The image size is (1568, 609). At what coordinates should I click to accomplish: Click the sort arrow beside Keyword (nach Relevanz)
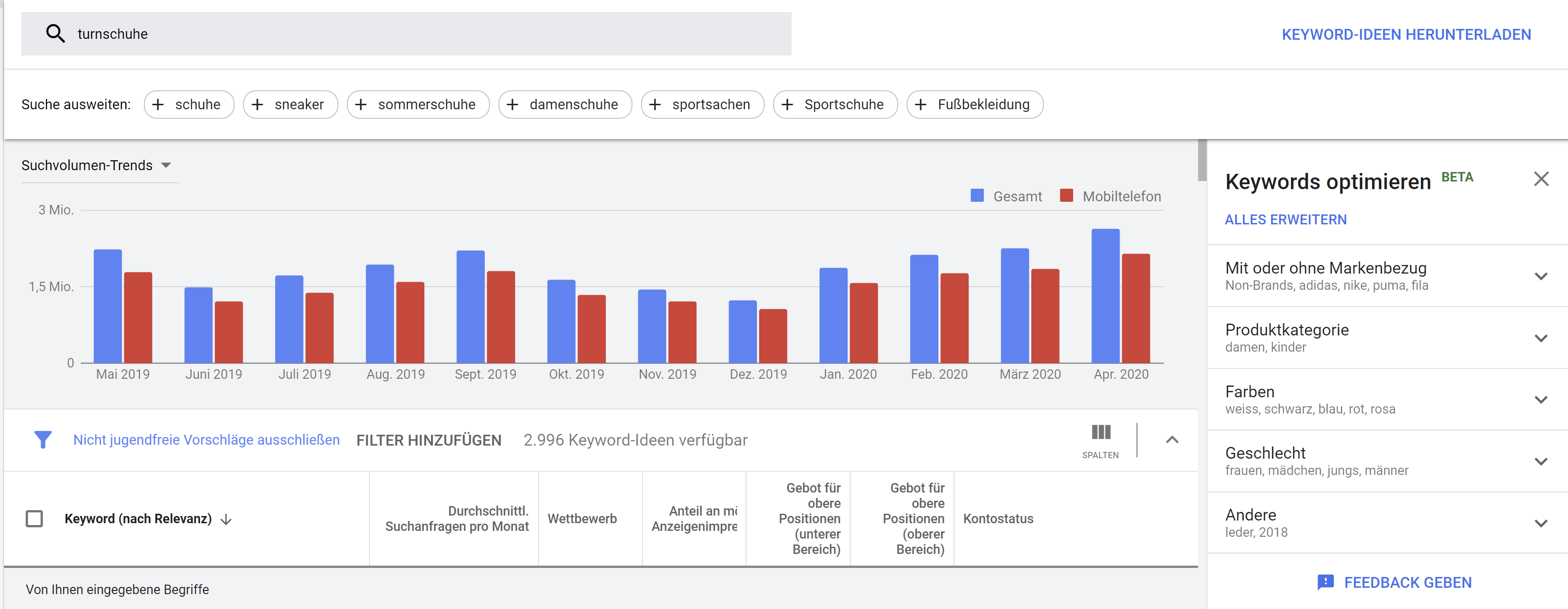point(226,520)
